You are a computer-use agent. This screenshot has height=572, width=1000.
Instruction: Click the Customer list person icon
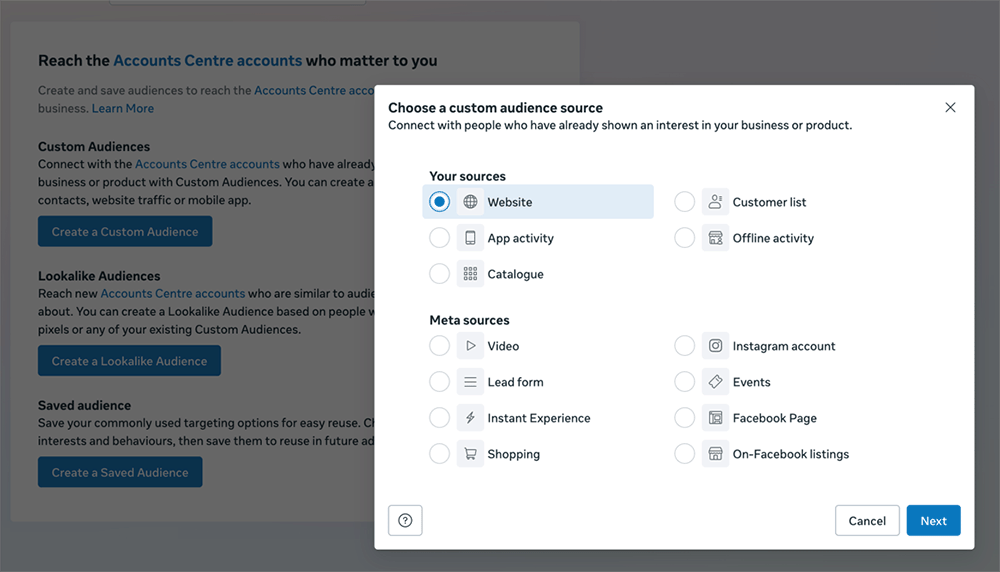715,202
